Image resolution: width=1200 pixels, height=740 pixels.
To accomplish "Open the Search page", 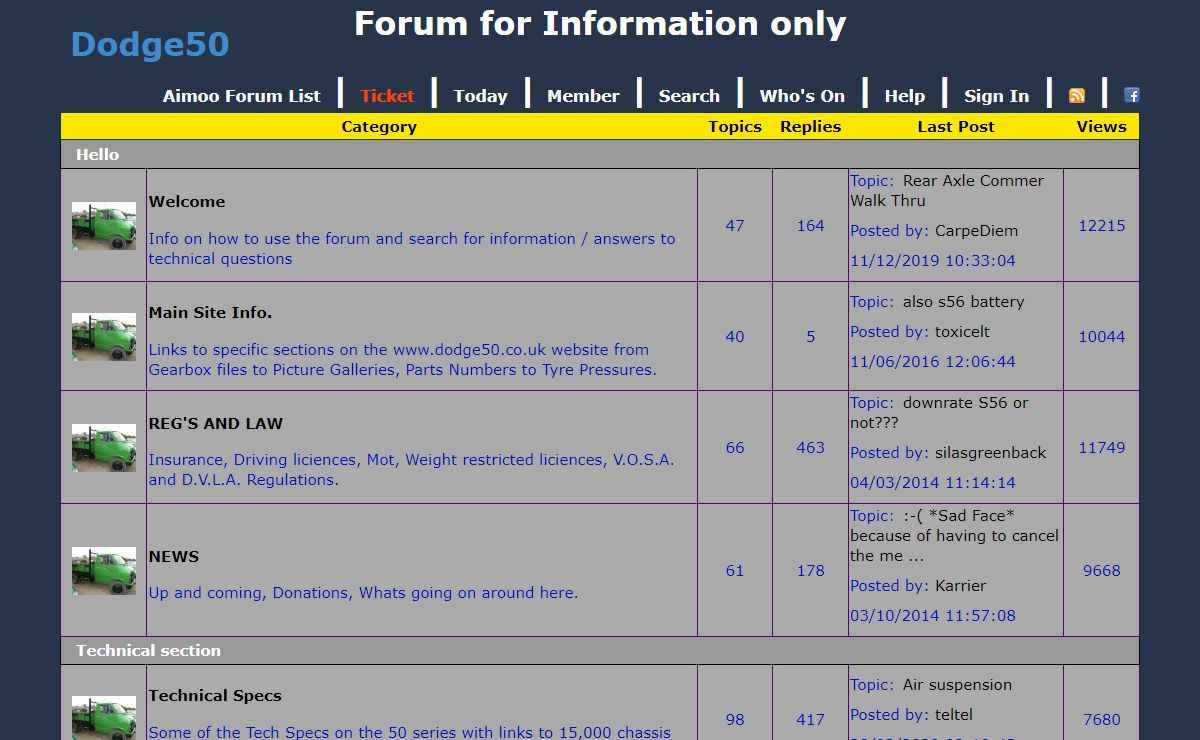I will [x=689, y=96].
